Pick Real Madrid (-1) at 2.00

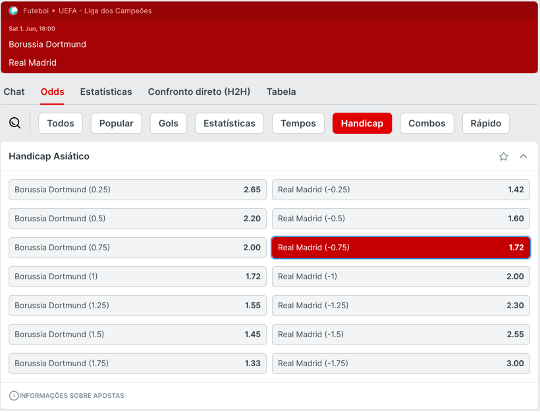[401, 276]
